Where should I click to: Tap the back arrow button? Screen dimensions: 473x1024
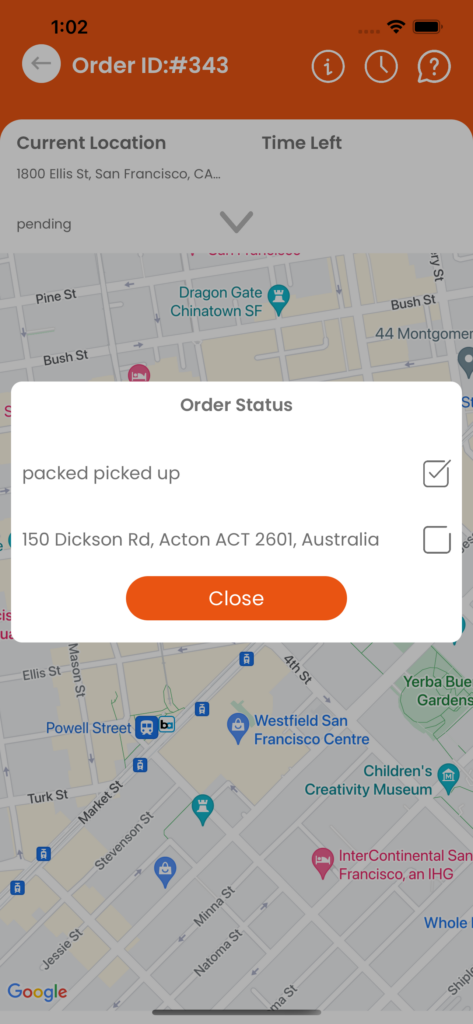(x=41, y=65)
